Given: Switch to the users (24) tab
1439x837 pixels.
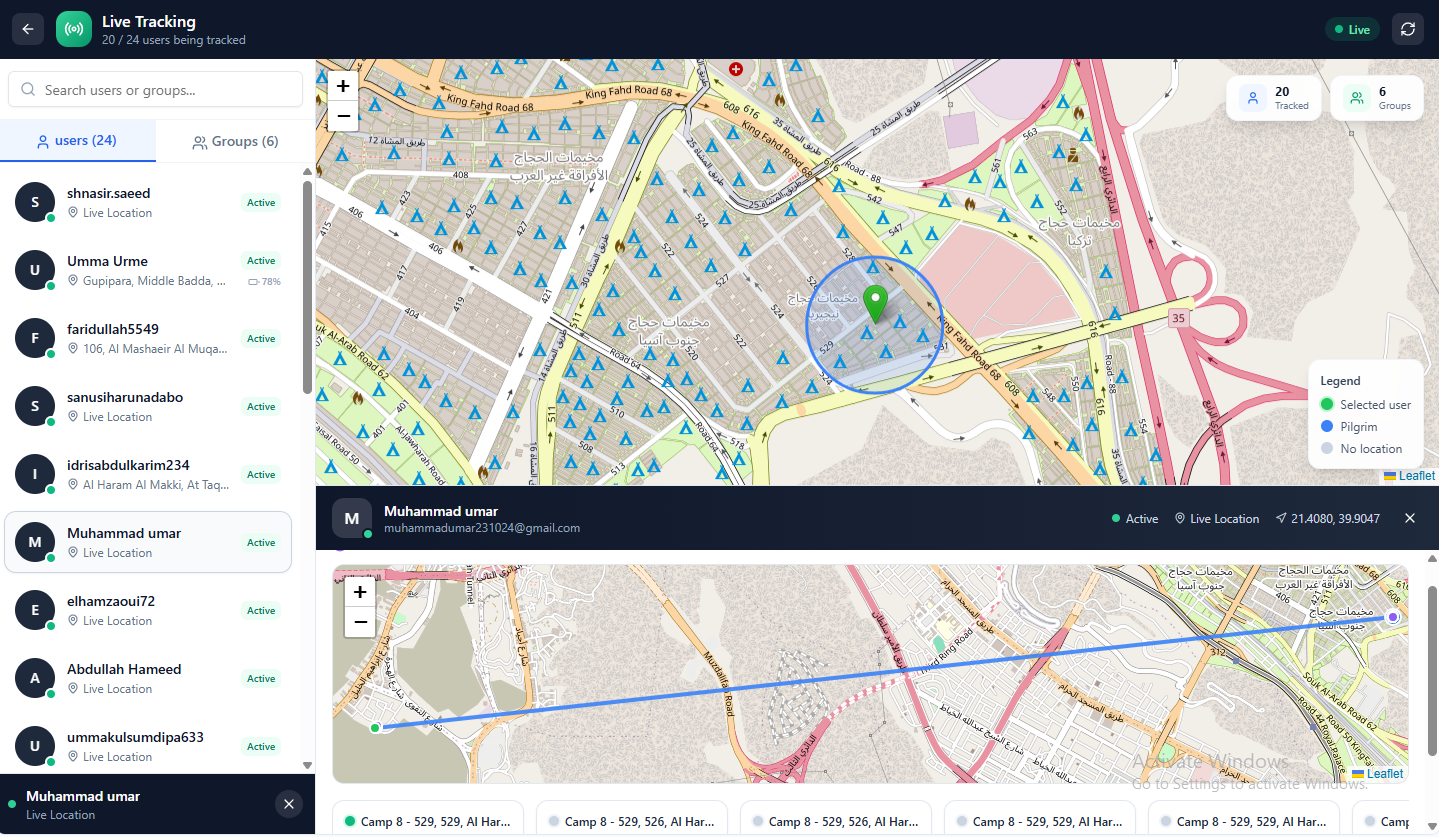Looking at the screenshot, I should pyautogui.click(x=78, y=141).
